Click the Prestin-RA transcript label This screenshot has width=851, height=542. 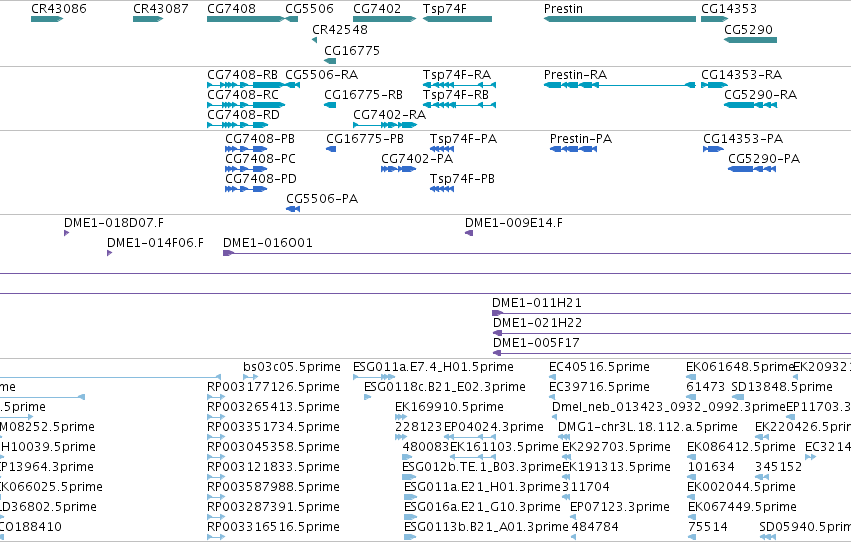point(575,75)
